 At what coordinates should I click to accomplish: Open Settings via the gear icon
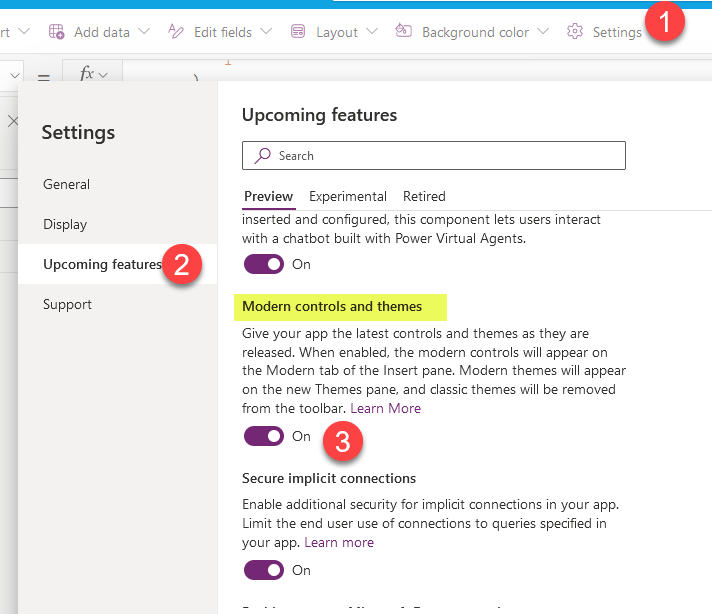click(575, 32)
